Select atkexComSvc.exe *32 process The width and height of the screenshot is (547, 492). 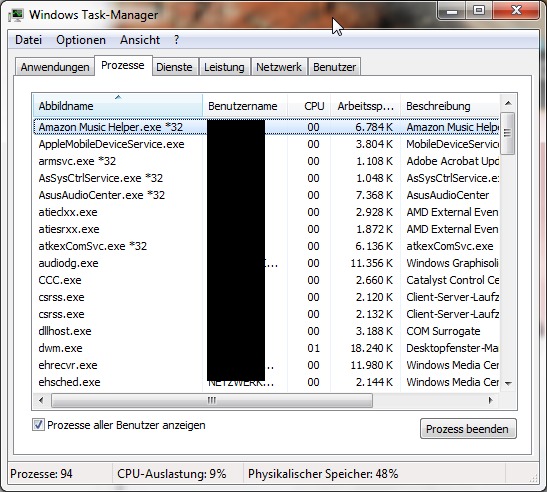pyautogui.click(x=266, y=246)
